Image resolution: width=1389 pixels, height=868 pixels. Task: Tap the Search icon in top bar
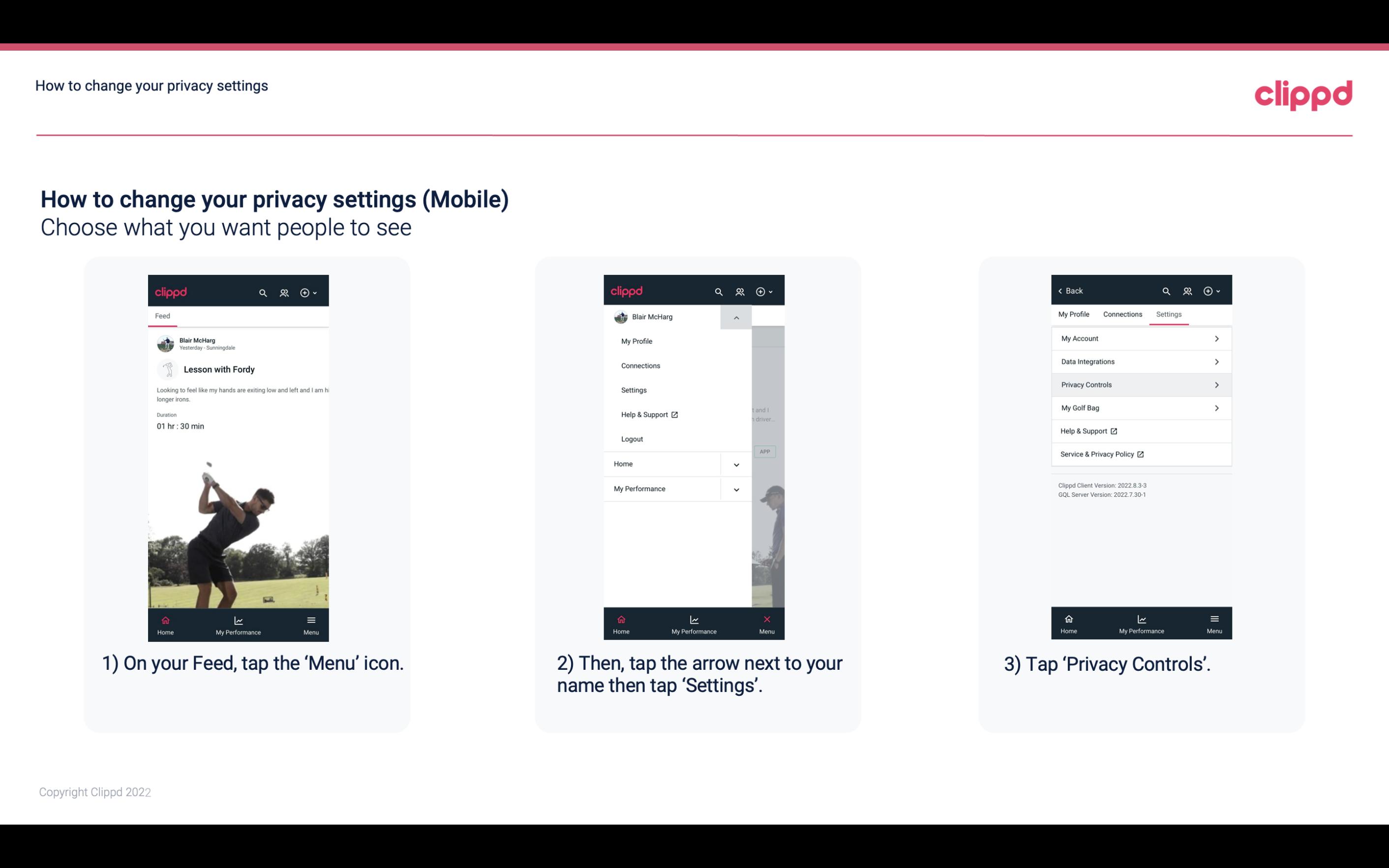[x=263, y=291]
